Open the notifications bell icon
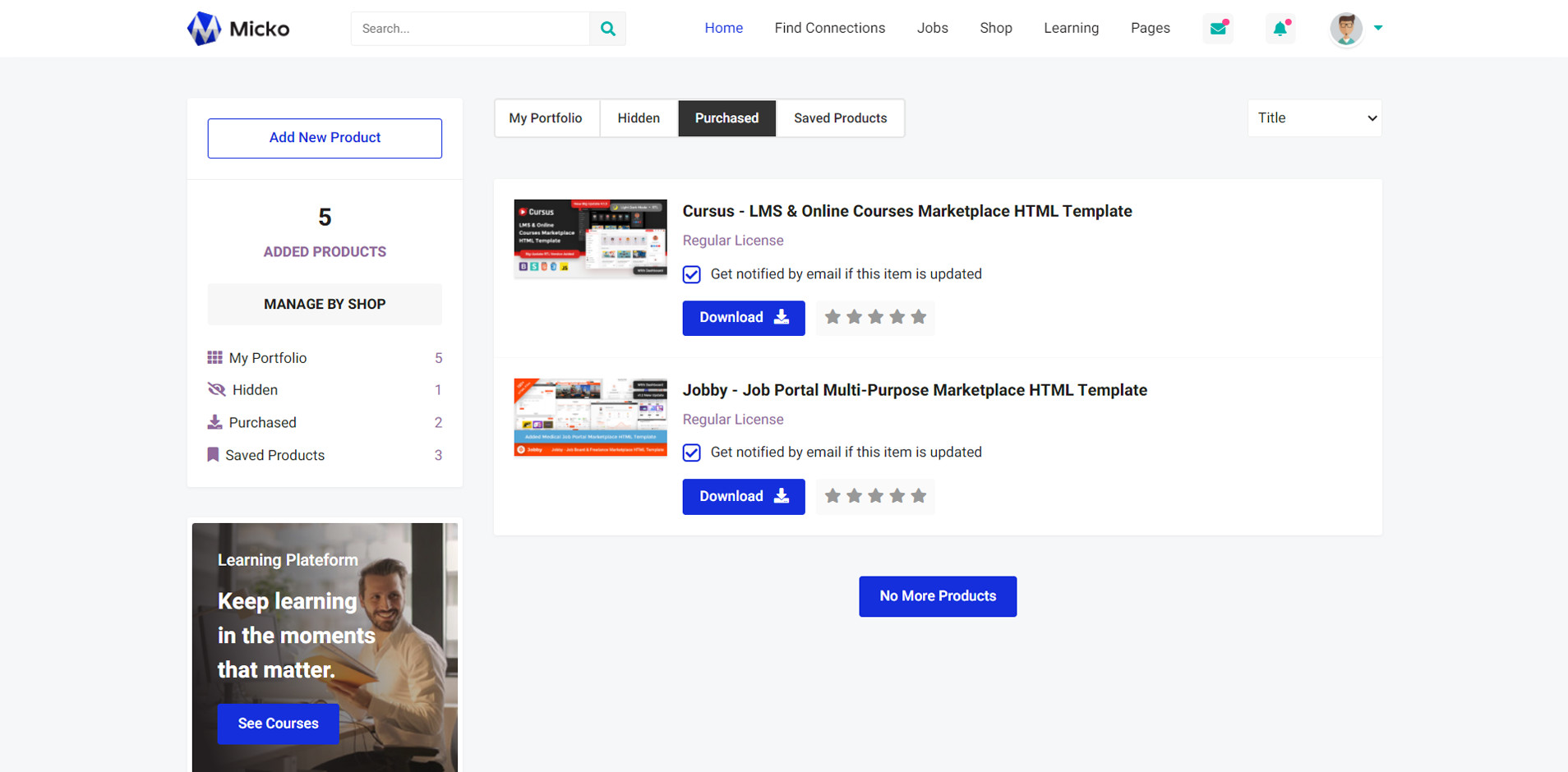The image size is (1568, 772). coord(1280,29)
